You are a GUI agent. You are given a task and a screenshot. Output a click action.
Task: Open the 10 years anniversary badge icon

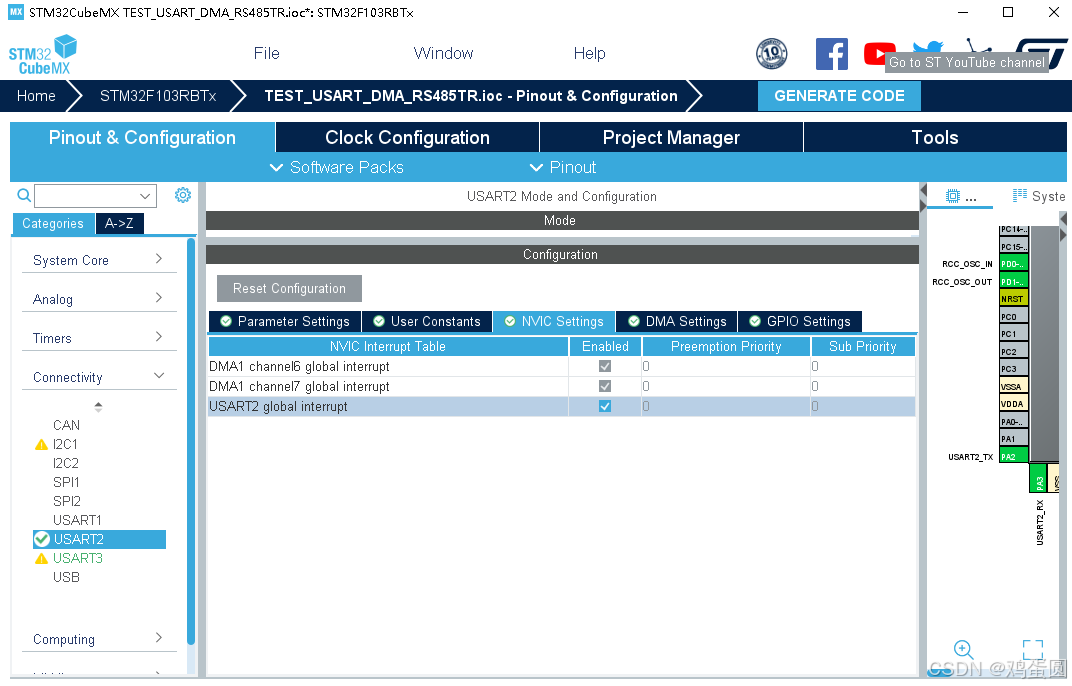(771, 53)
